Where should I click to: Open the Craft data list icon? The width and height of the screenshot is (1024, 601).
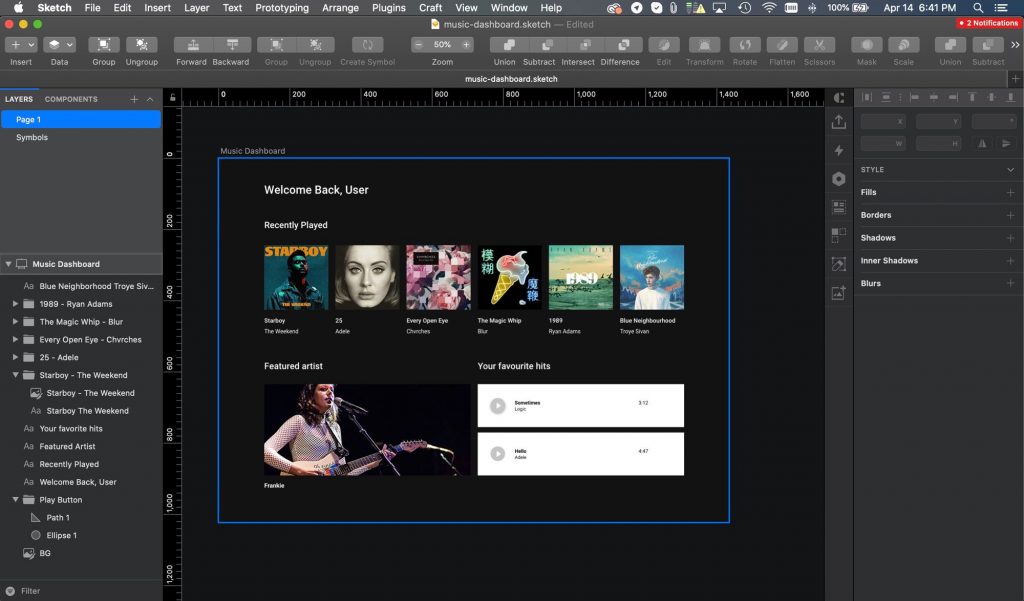(x=839, y=207)
